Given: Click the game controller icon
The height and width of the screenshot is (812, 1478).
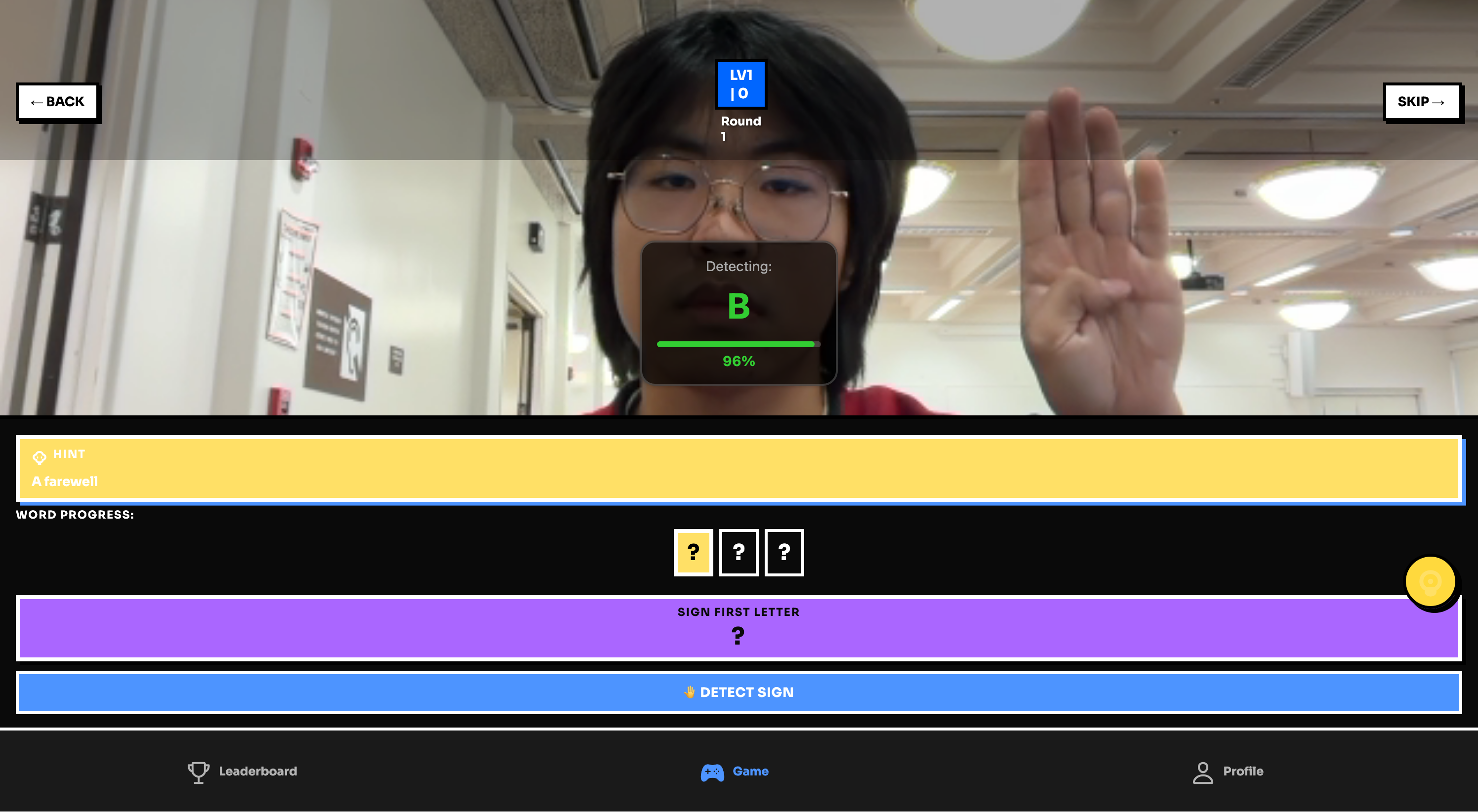Looking at the screenshot, I should pyautogui.click(x=712, y=772).
